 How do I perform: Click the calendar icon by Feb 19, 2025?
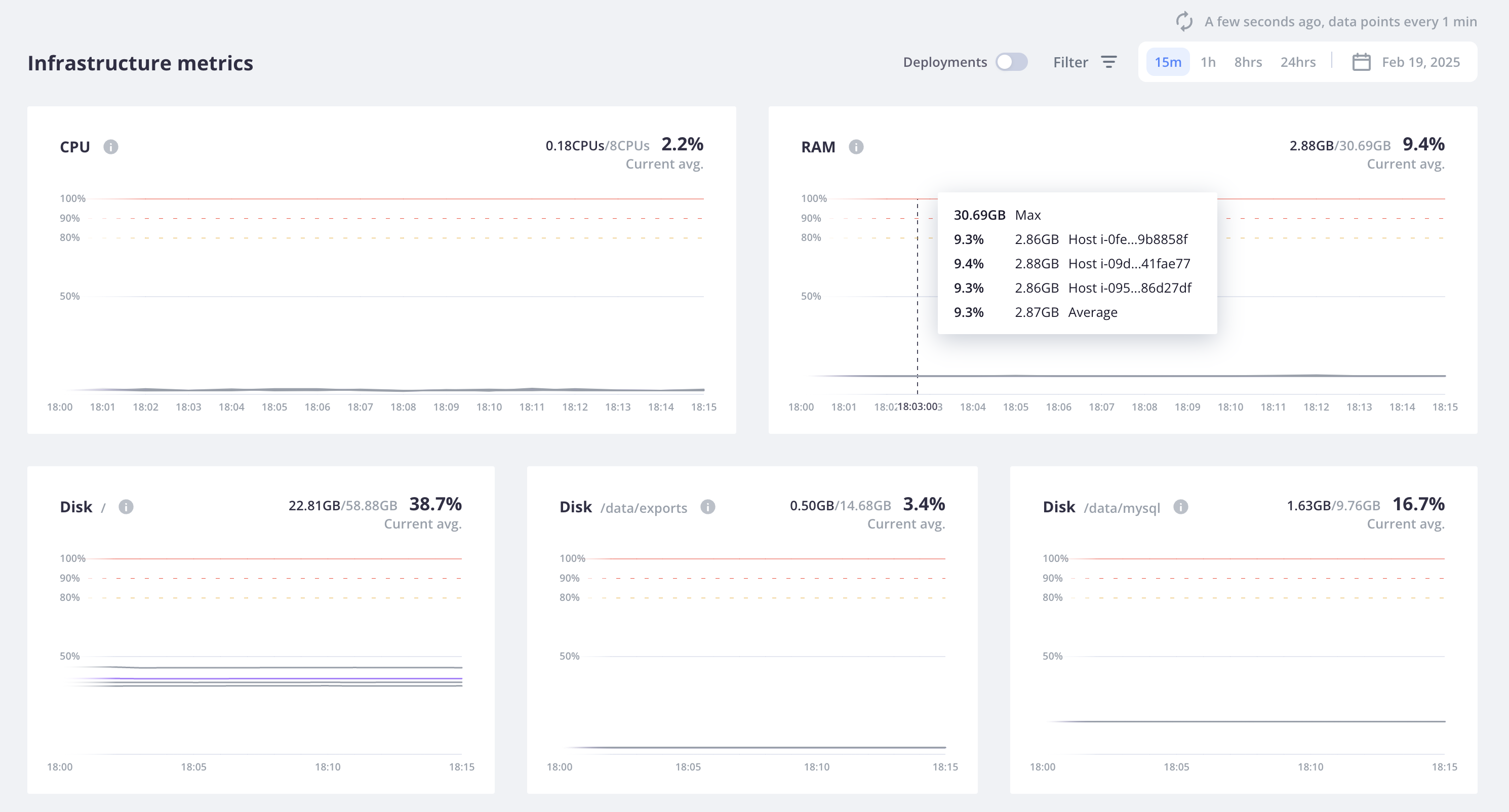(x=1361, y=62)
